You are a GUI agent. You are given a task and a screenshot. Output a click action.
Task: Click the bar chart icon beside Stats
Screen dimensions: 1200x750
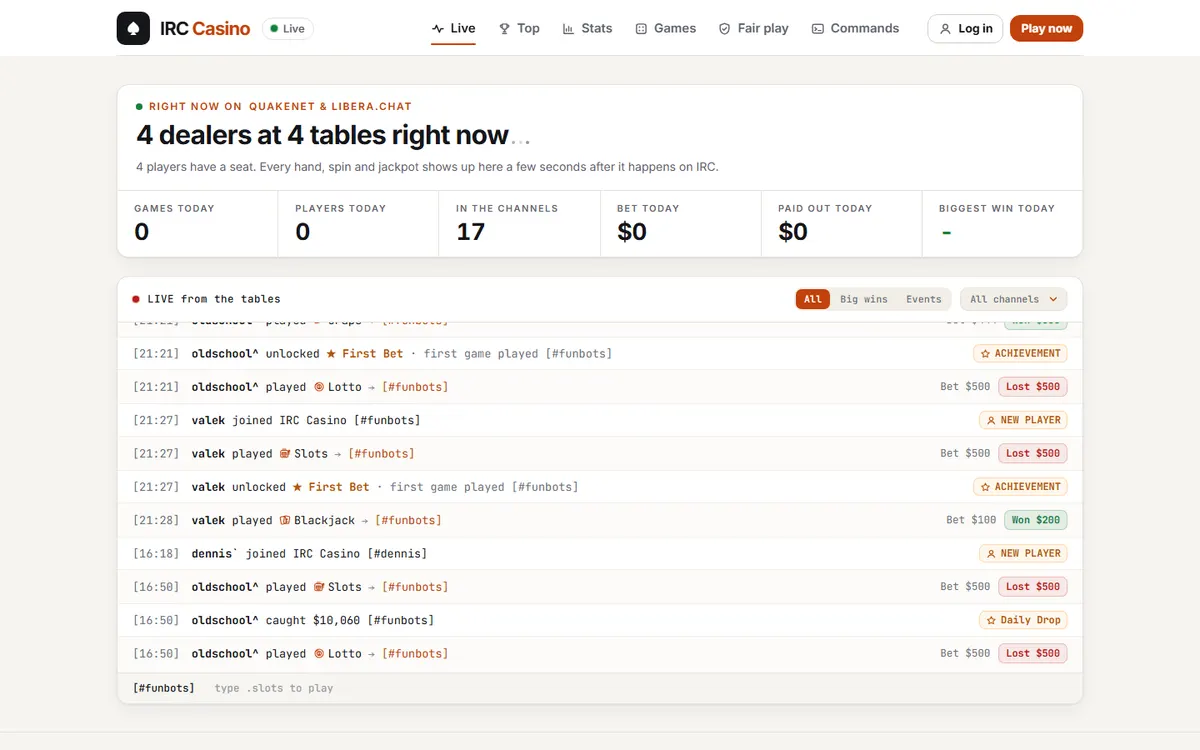pyautogui.click(x=569, y=29)
